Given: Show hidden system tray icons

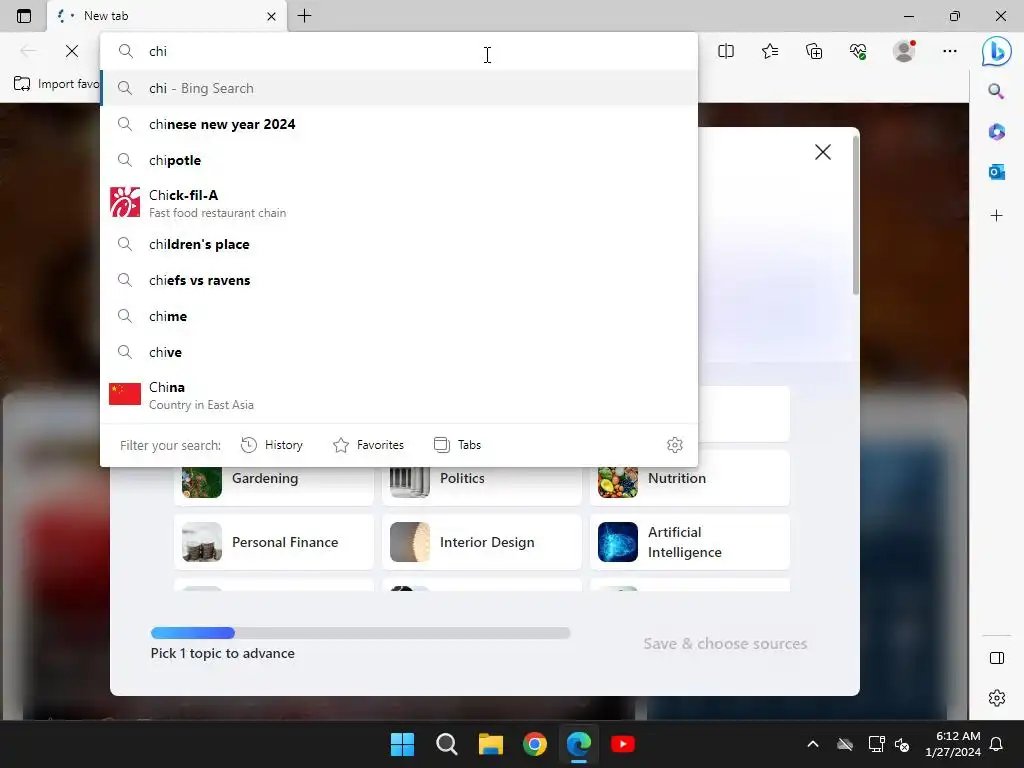Looking at the screenshot, I should [x=813, y=744].
